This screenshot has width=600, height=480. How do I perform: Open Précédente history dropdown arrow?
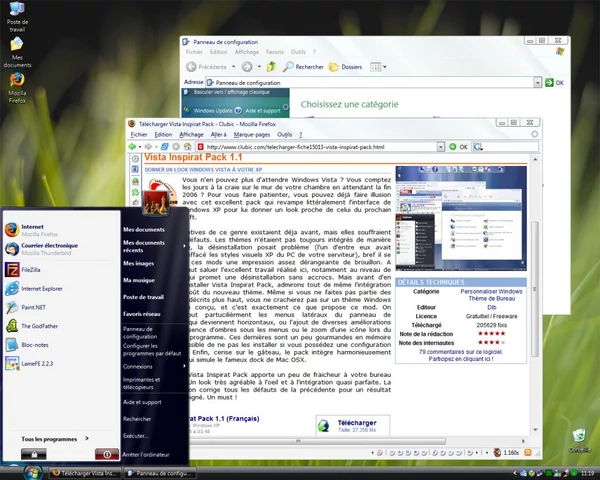[233, 67]
